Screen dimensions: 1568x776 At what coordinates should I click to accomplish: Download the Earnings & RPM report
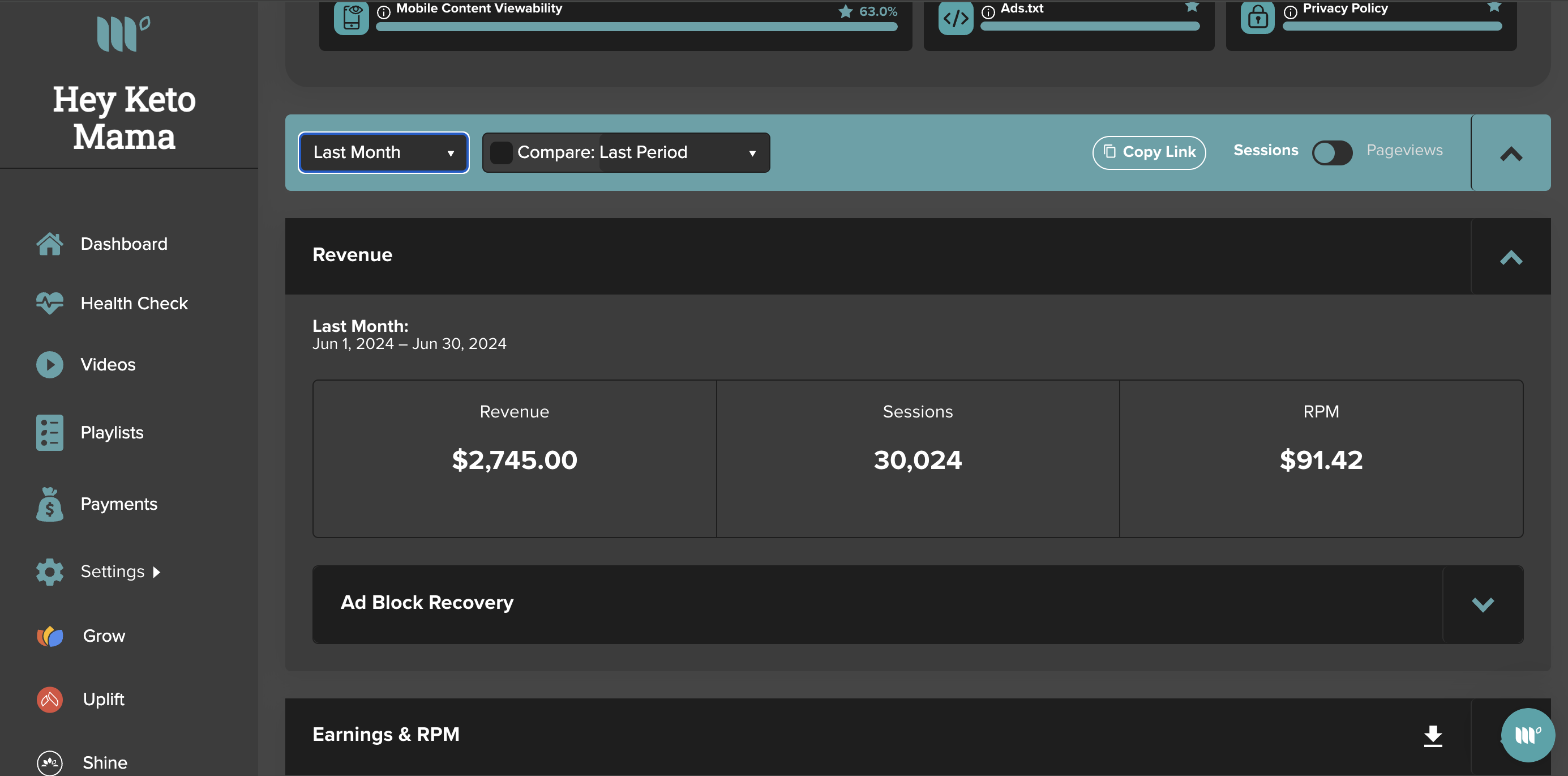(x=1433, y=736)
